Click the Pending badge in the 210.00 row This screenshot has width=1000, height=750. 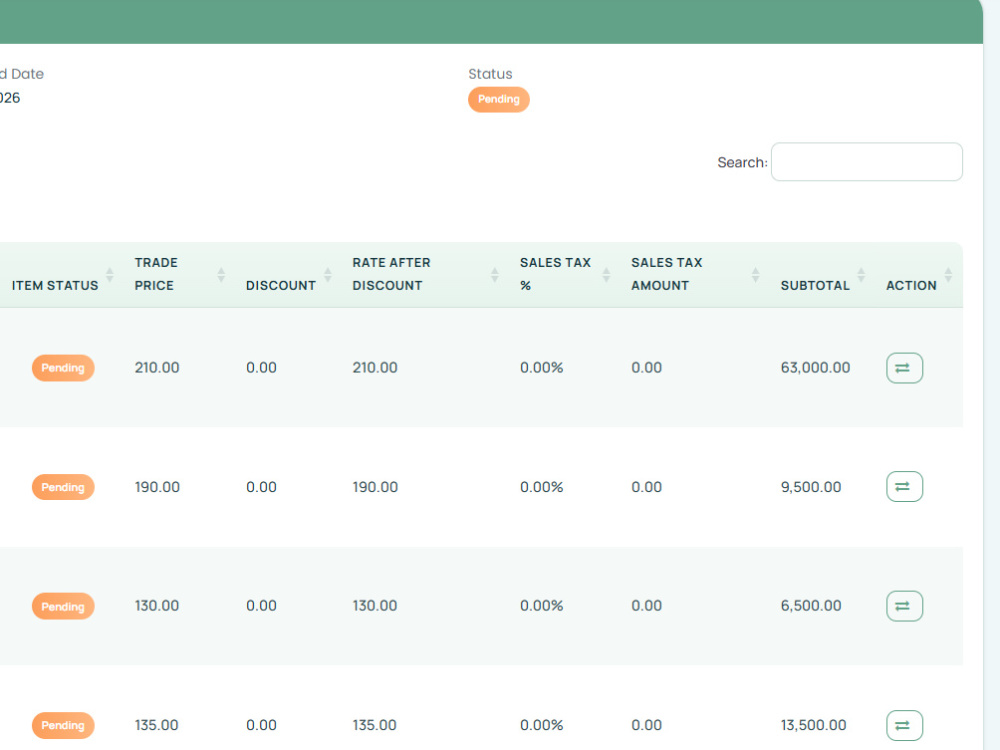tap(63, 368)
